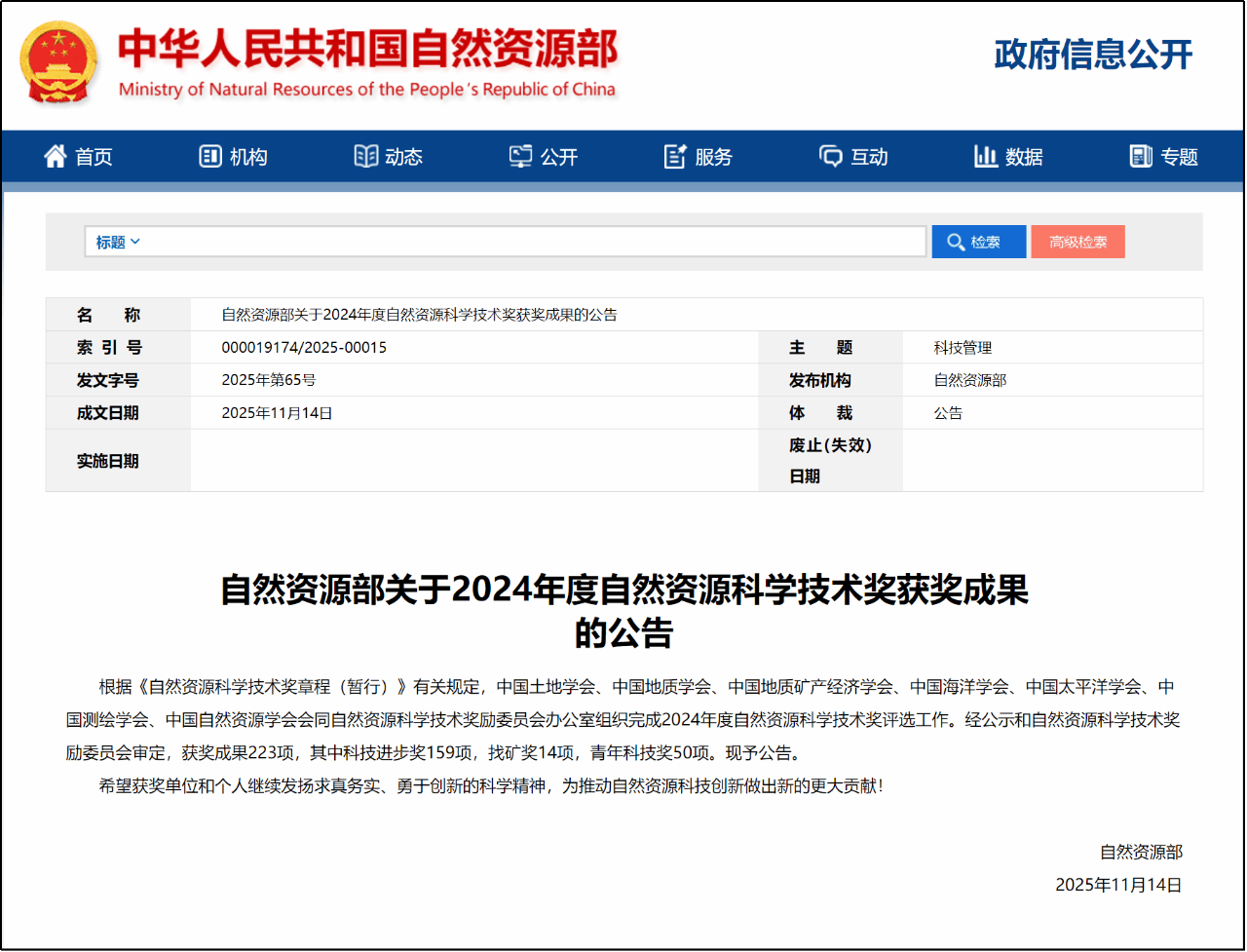This screenshot has width=1247, height=952.
Task: Click the 专题 news document icon
Action: 1140,156
